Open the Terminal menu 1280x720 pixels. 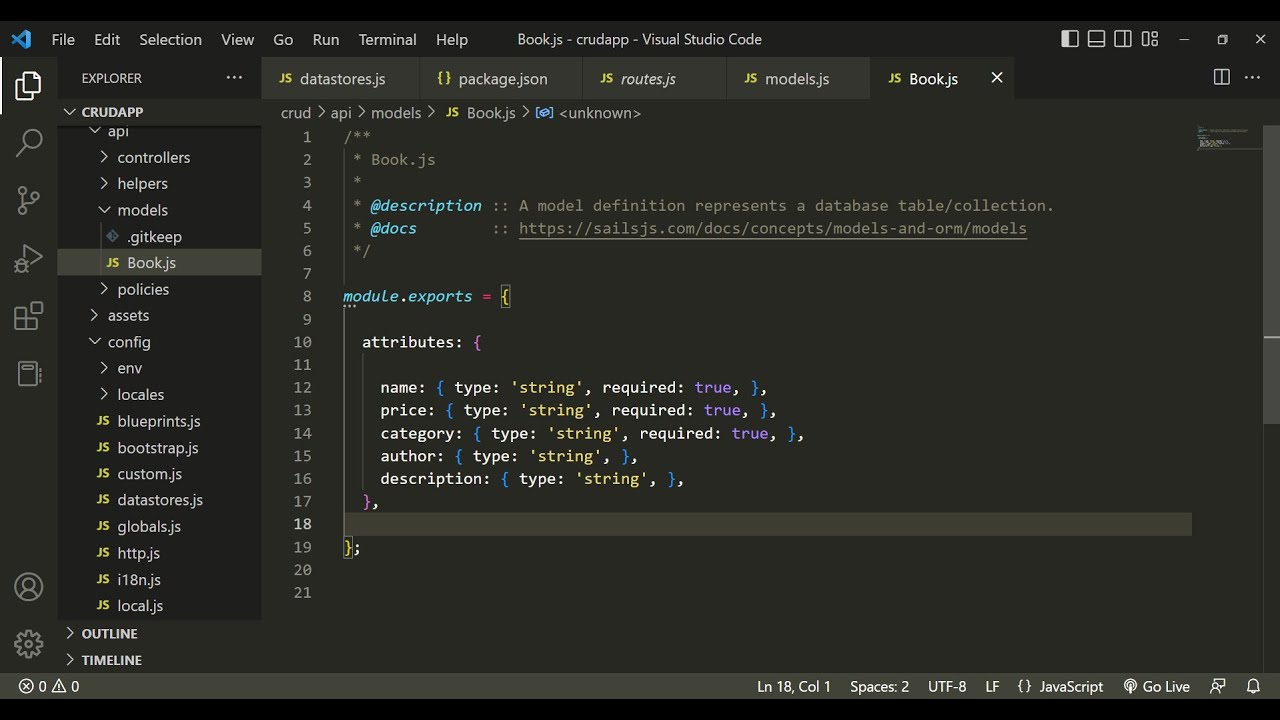click(387, 39)
